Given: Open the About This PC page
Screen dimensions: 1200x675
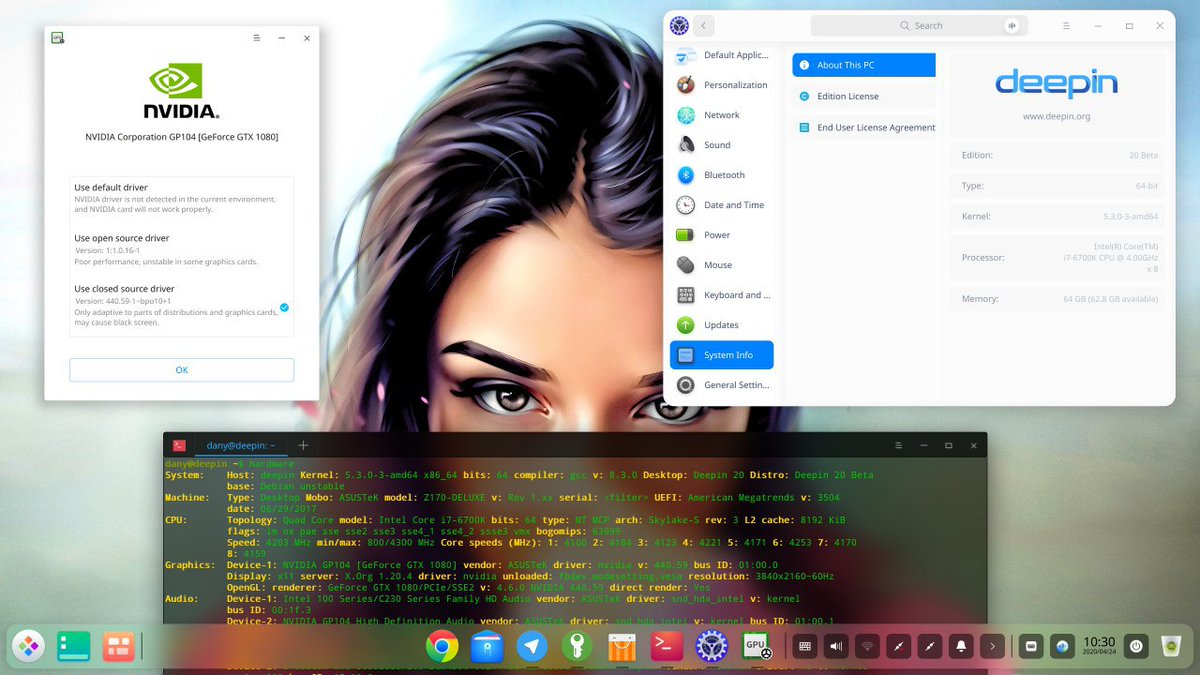Looking at the screenshot, I should coord(864,65).
